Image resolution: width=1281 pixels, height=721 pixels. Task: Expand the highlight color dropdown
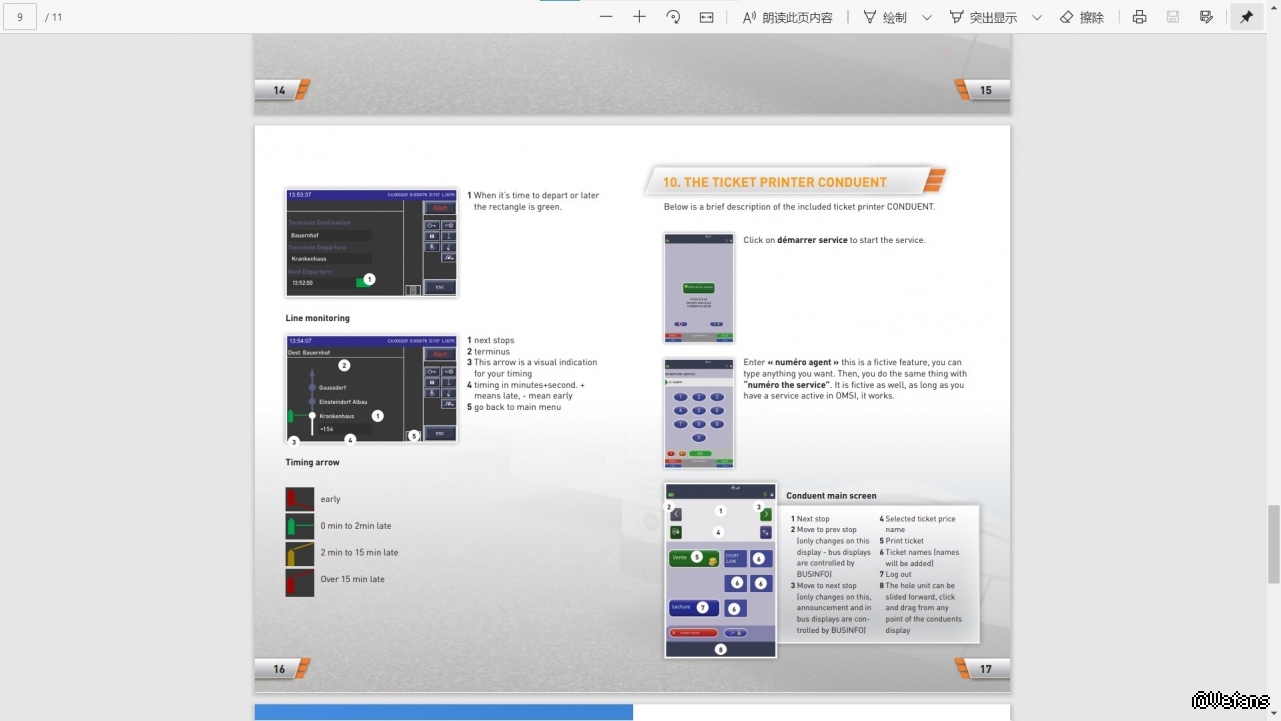click(1037, 17)
